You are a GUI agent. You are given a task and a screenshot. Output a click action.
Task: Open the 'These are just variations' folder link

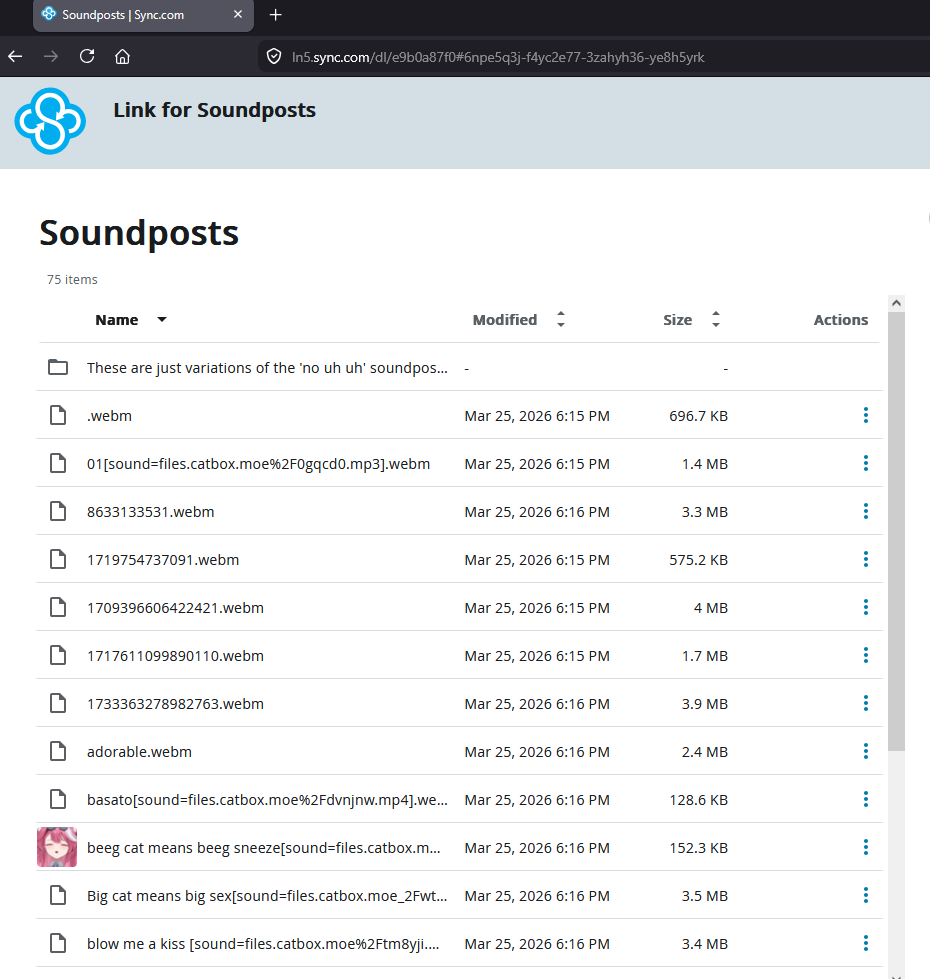click(x=267, y=368)
